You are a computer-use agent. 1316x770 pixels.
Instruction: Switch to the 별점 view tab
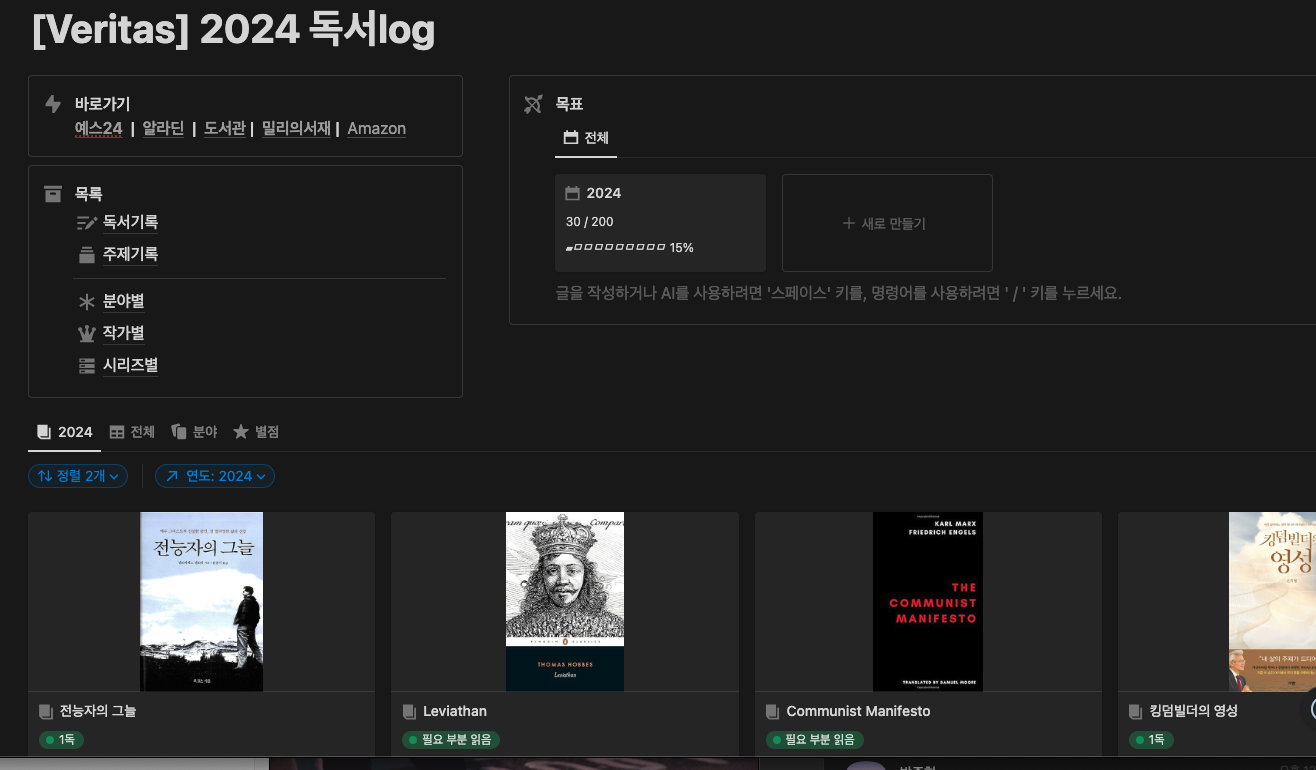pyautogui.click(x=256, y=432)
